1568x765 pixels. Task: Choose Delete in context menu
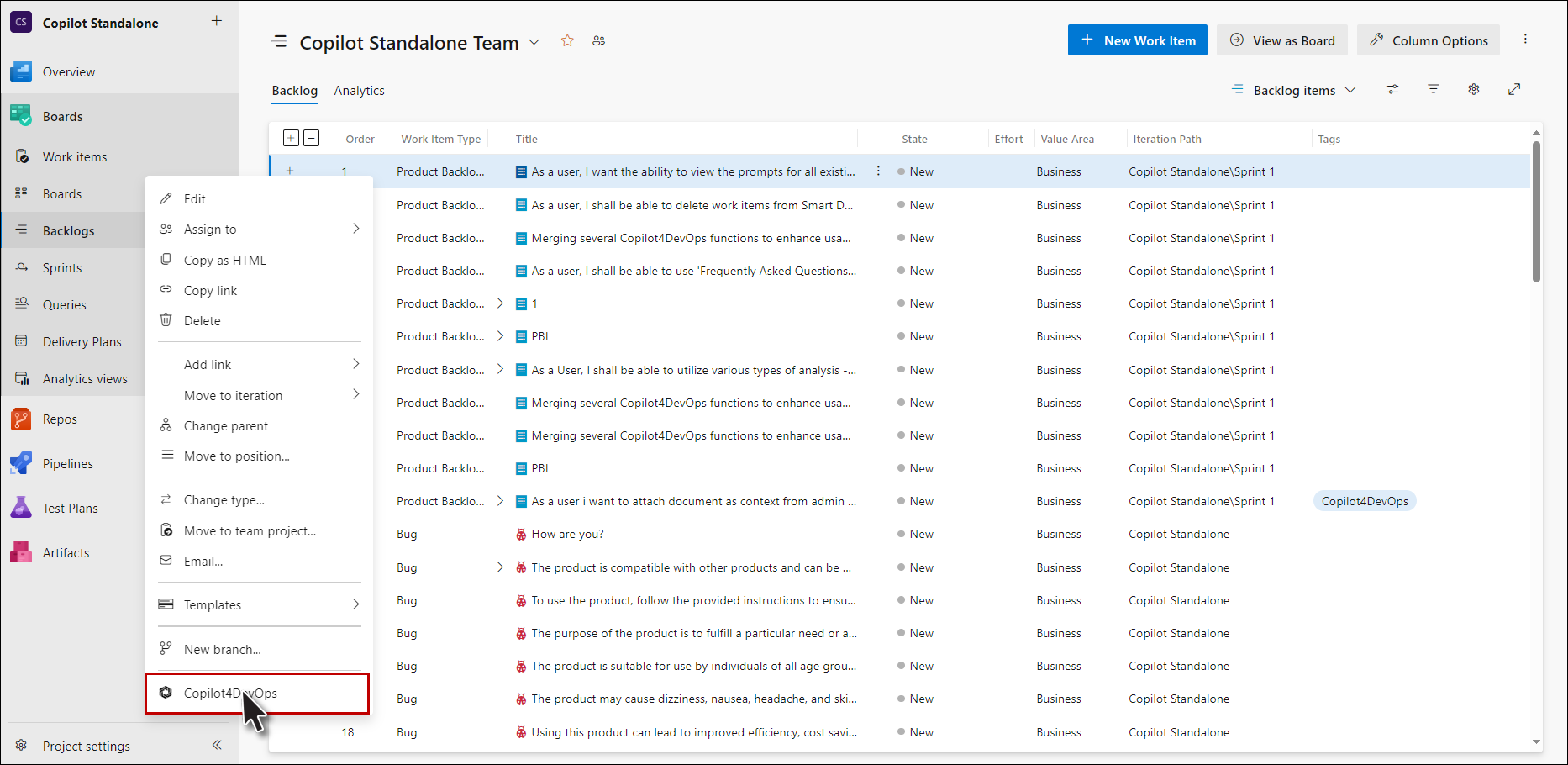point(259,320)
